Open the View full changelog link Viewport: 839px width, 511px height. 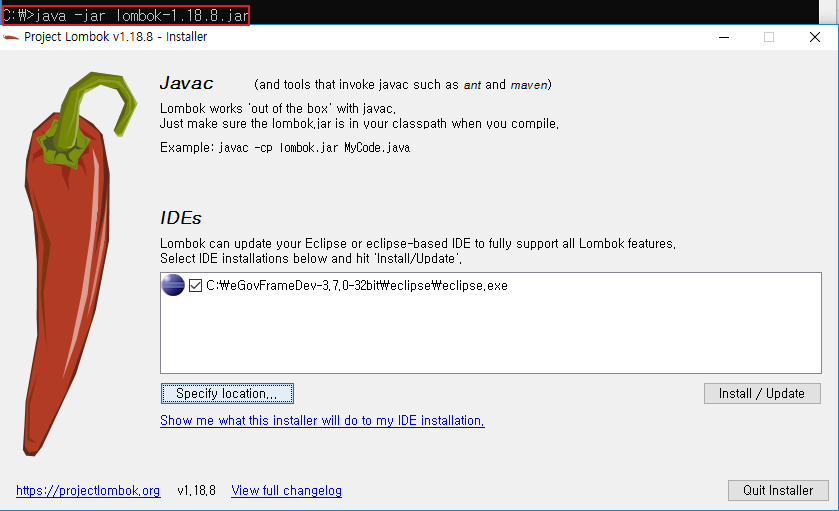point(286,490)
